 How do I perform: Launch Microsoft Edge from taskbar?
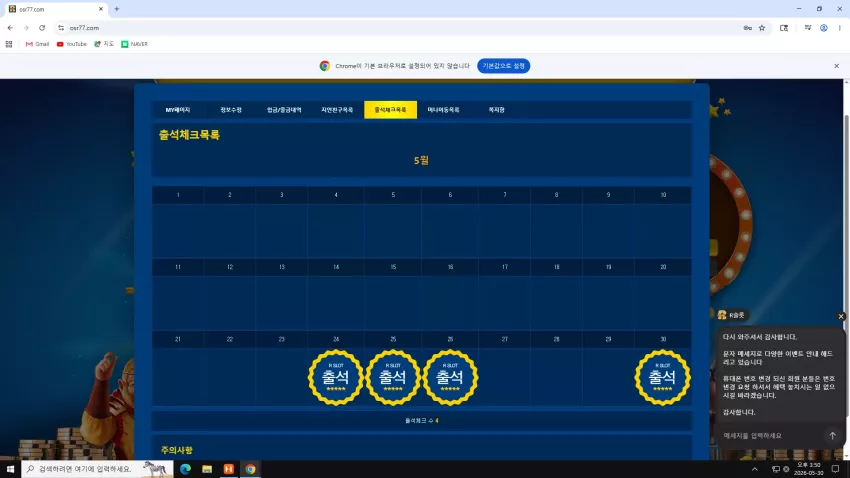[x=185, y=469]
